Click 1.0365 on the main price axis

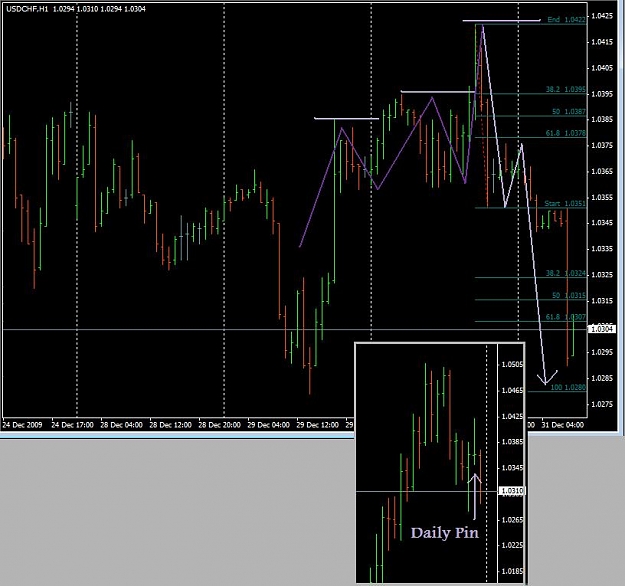pos(601,171)
